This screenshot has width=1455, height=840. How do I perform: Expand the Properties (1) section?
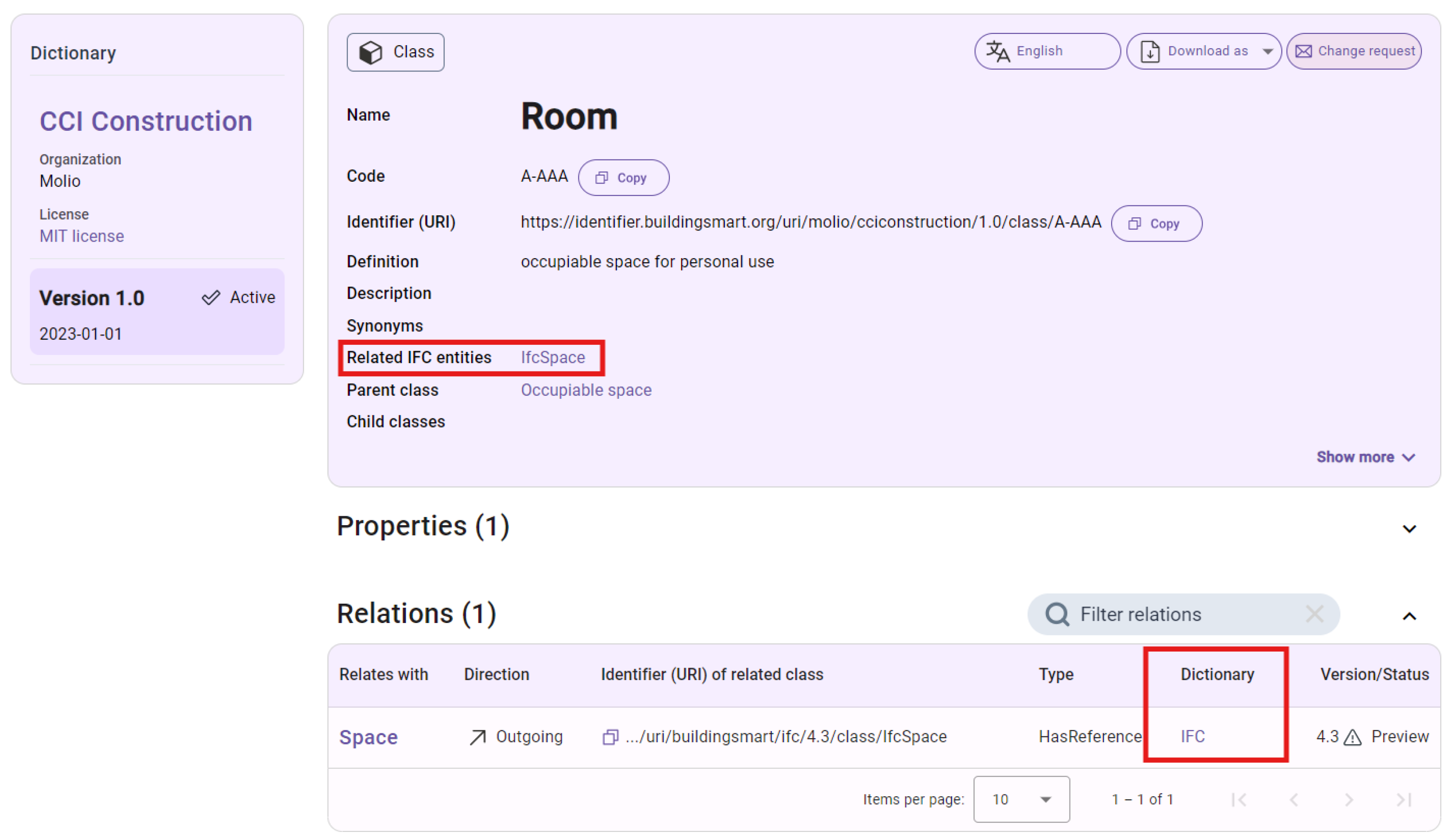point(1409,528)
